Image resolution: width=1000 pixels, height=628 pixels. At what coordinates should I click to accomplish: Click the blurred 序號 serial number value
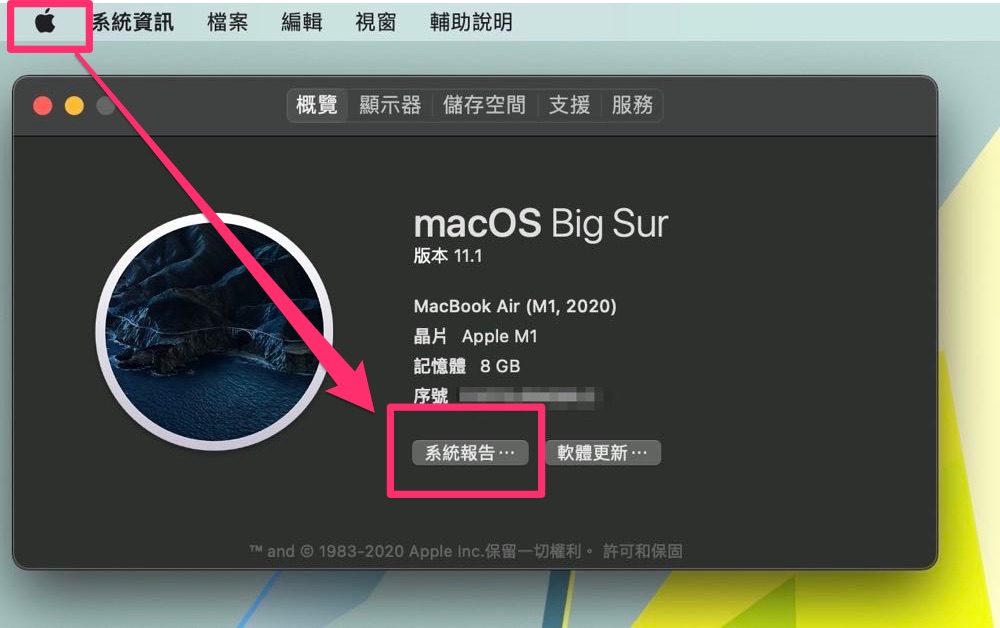click(527, 397)
